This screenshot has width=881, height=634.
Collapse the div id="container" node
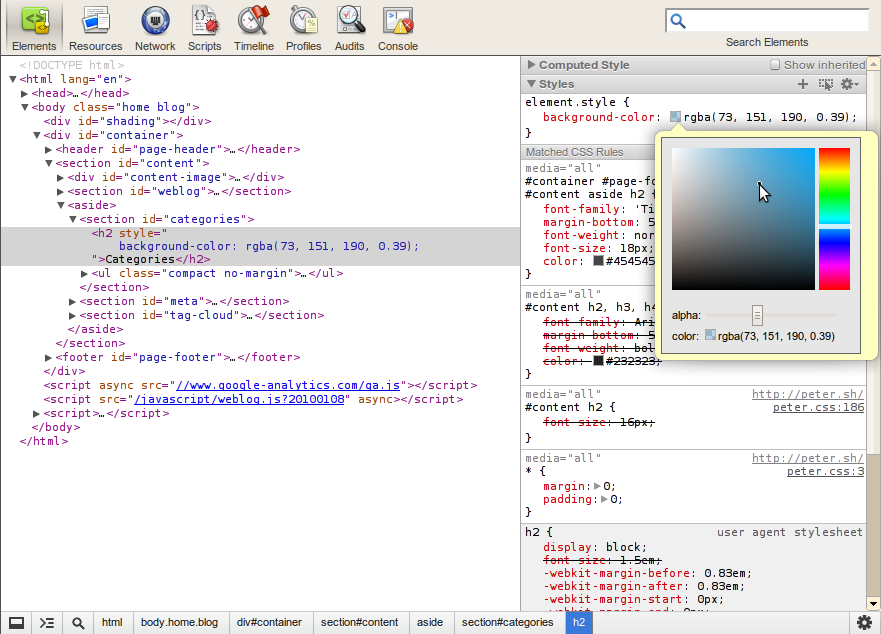coord(37,135)
